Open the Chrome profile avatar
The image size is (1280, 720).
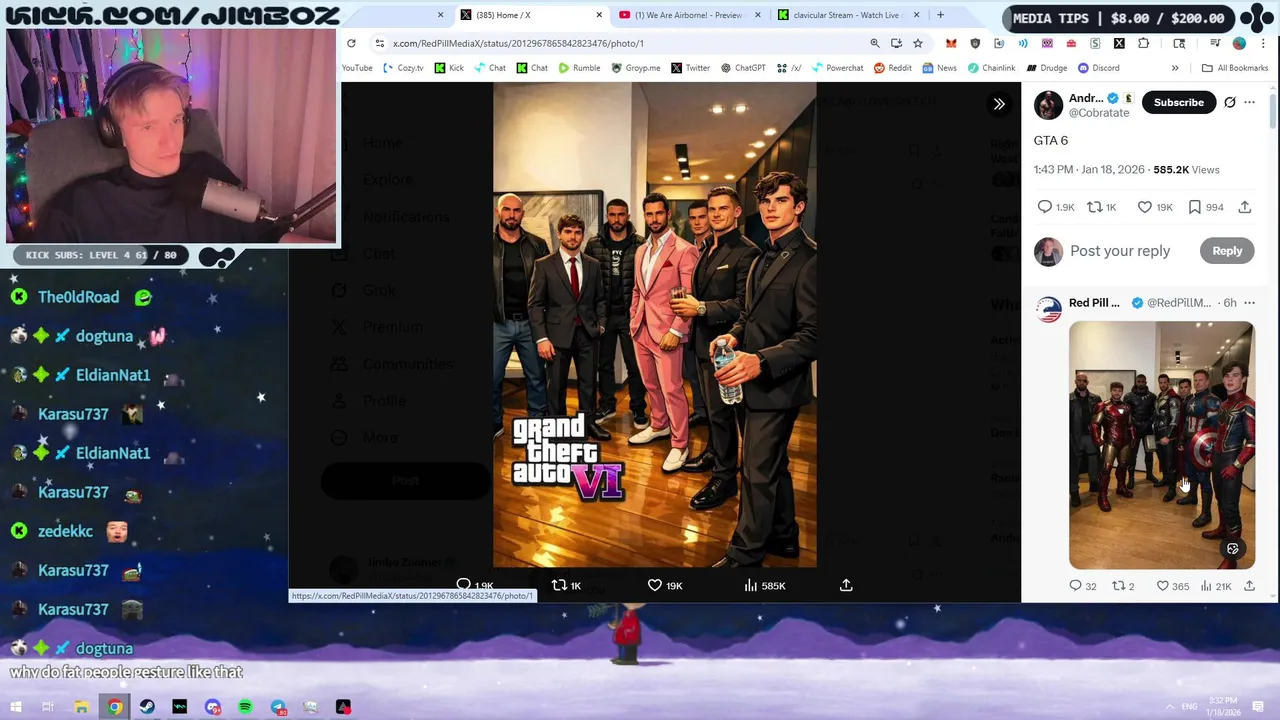click(x=1239, y=43)
